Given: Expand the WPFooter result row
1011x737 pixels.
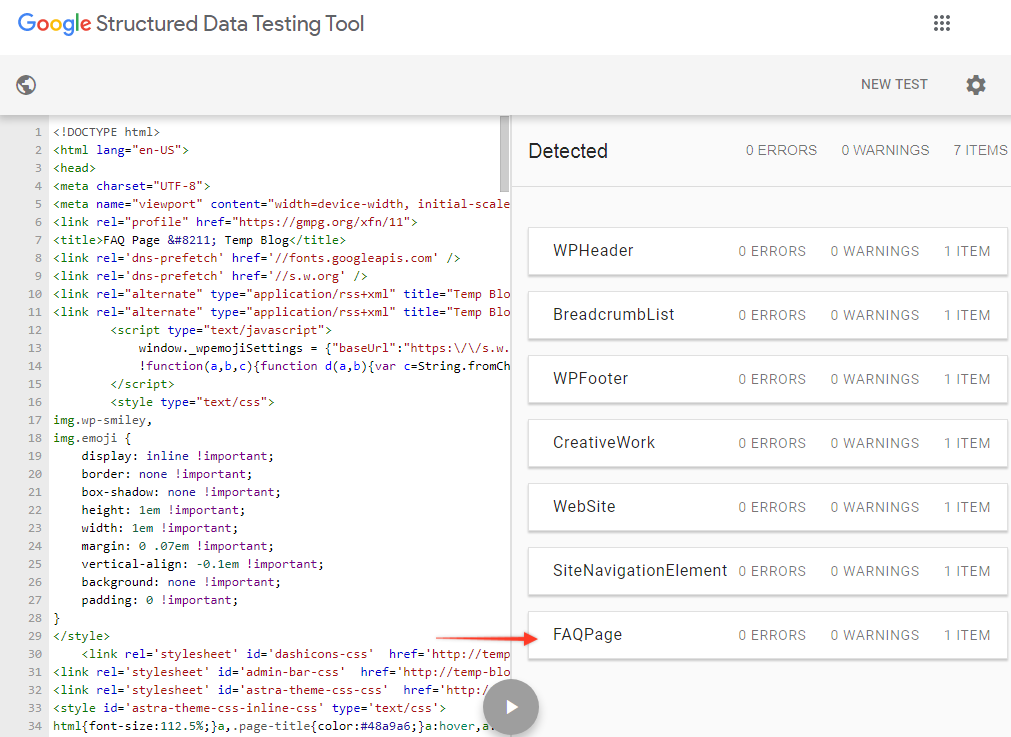Looking at the screenshot, I should click(x=767, y=379).
